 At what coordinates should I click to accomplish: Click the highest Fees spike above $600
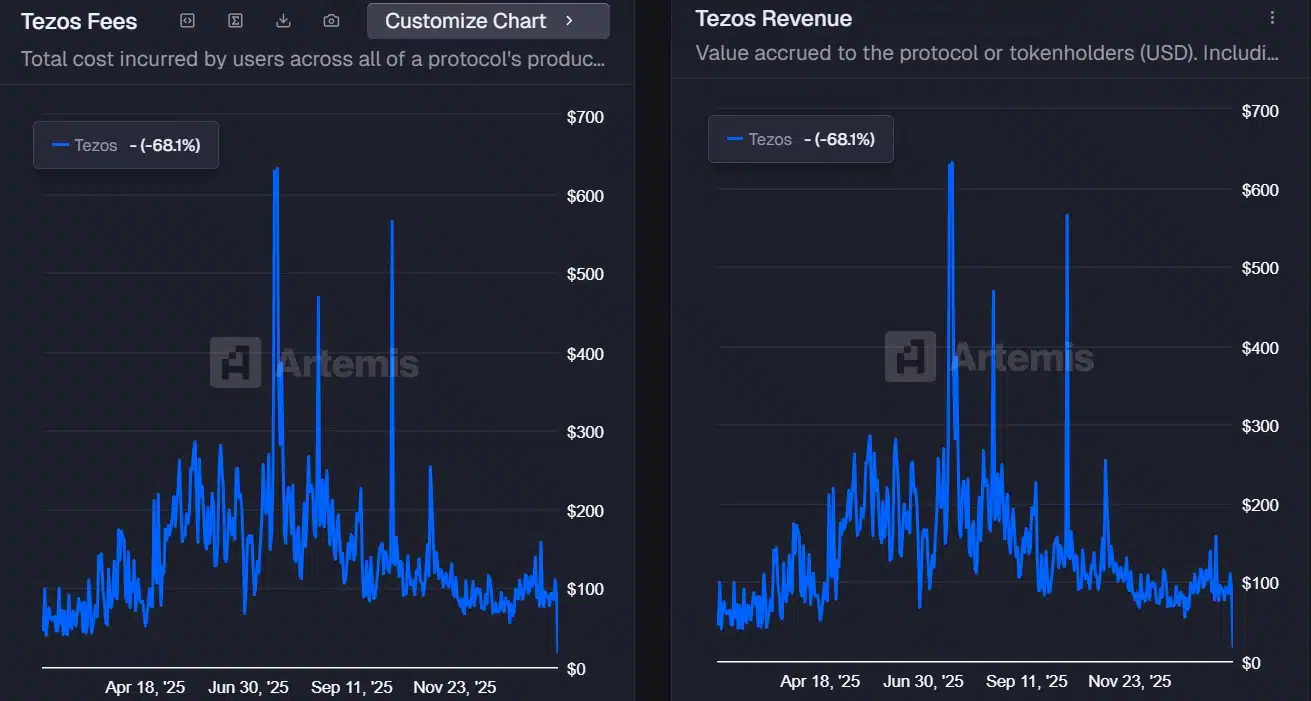click(x=275, y=171)
